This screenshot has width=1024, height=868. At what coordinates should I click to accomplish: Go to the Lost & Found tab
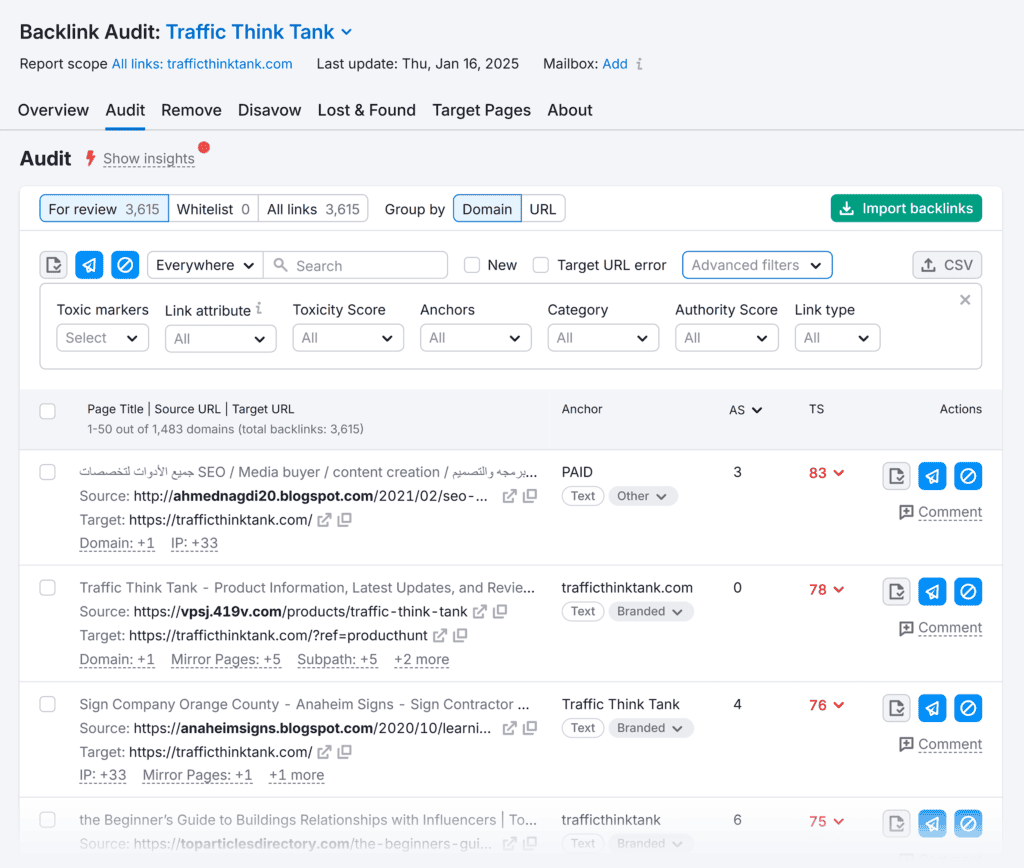(x=366, y=110)
